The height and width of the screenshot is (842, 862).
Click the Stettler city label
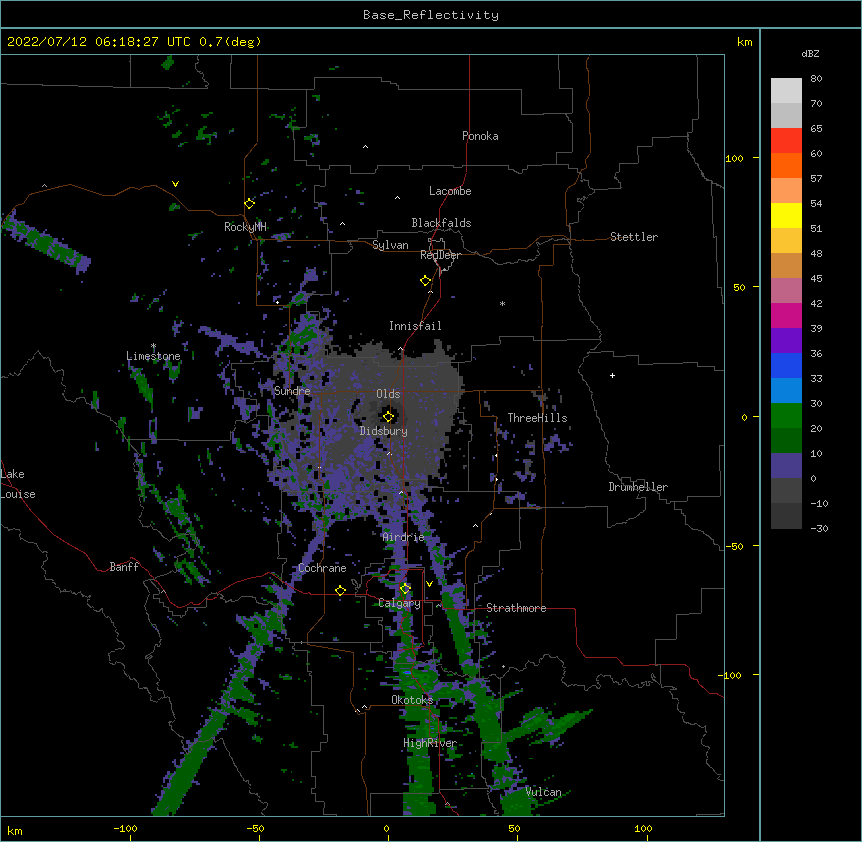pos(634,237)
